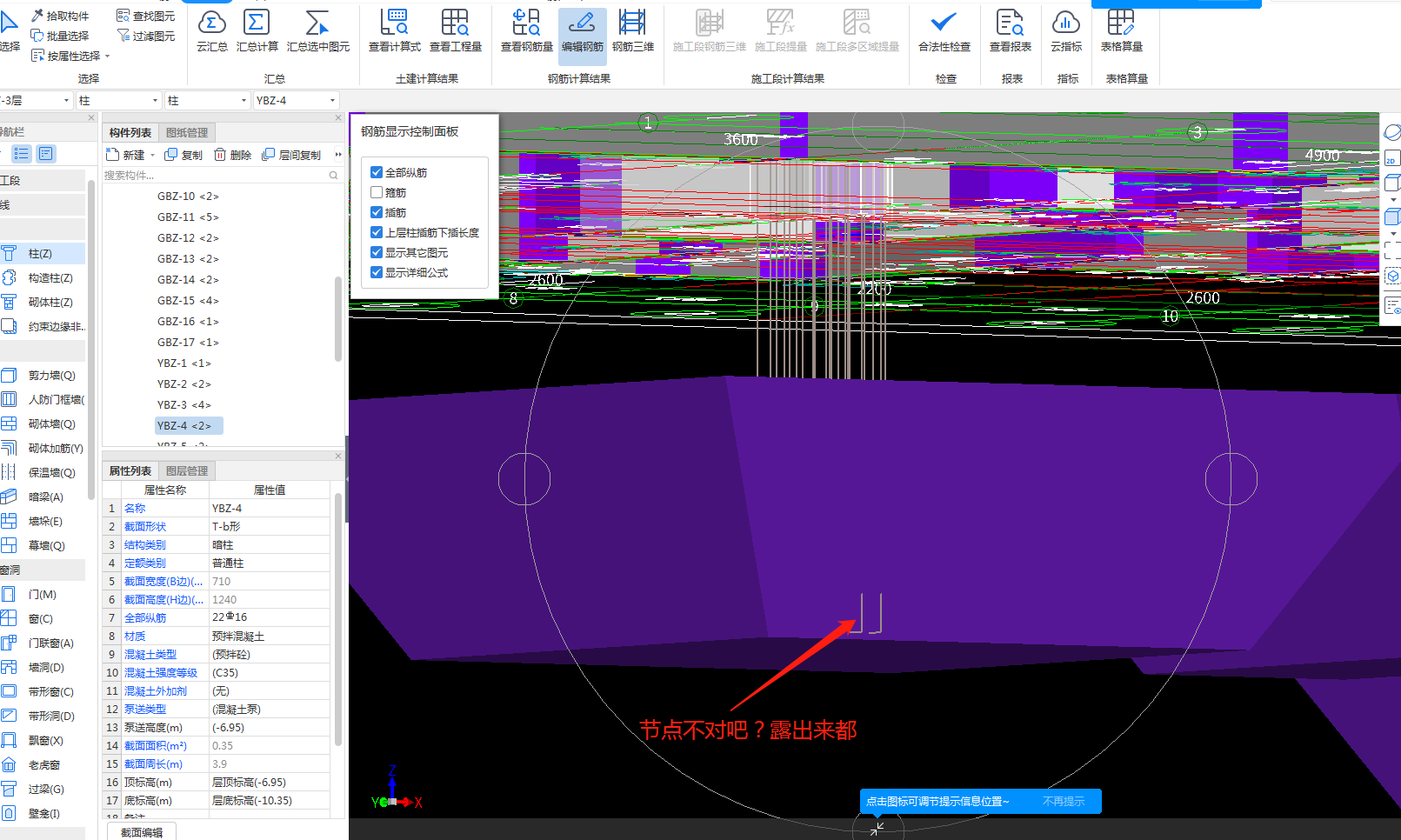Switch to upper 图纸管理 tab

coord(187,132)
